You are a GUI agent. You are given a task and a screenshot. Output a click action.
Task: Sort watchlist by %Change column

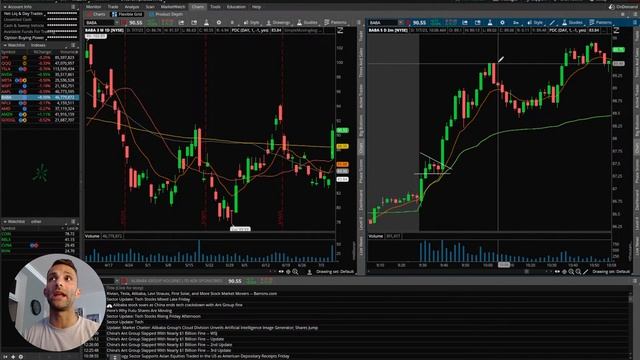(42, 52)
